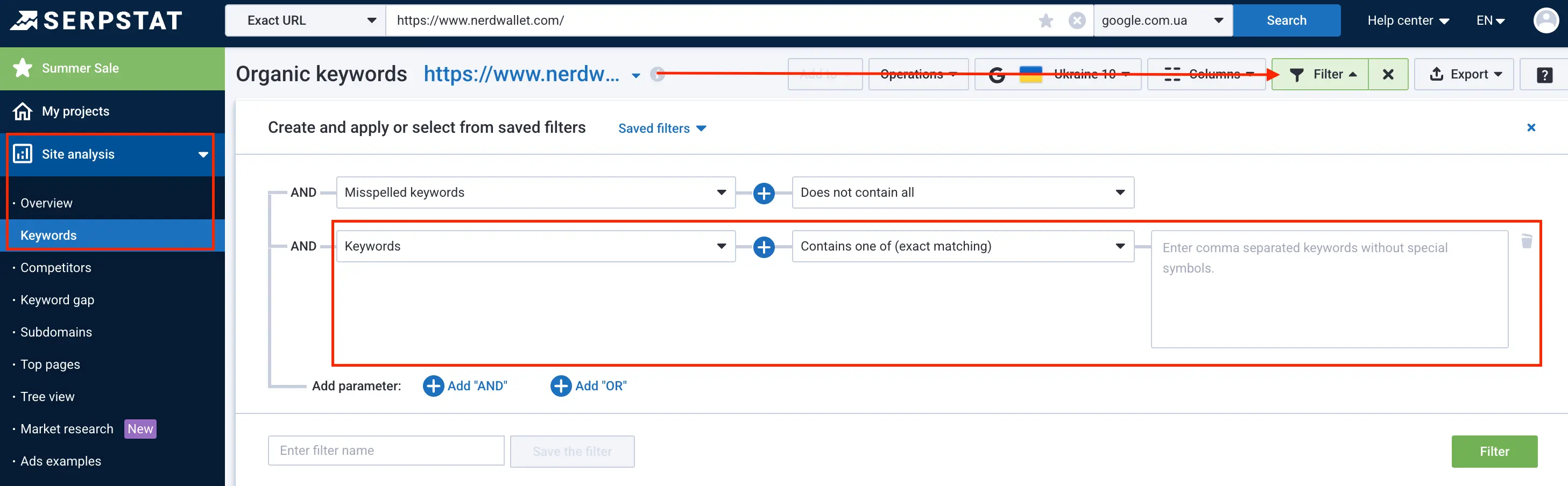The width and height of the screenshot is (1568, 486).
Task: Open Market research
Action: point(67,429)
